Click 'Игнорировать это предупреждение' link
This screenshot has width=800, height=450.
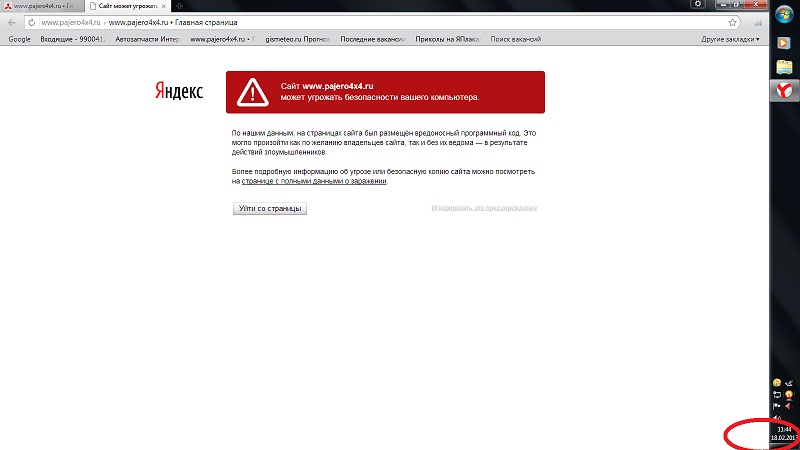click(x=484, y=208)
